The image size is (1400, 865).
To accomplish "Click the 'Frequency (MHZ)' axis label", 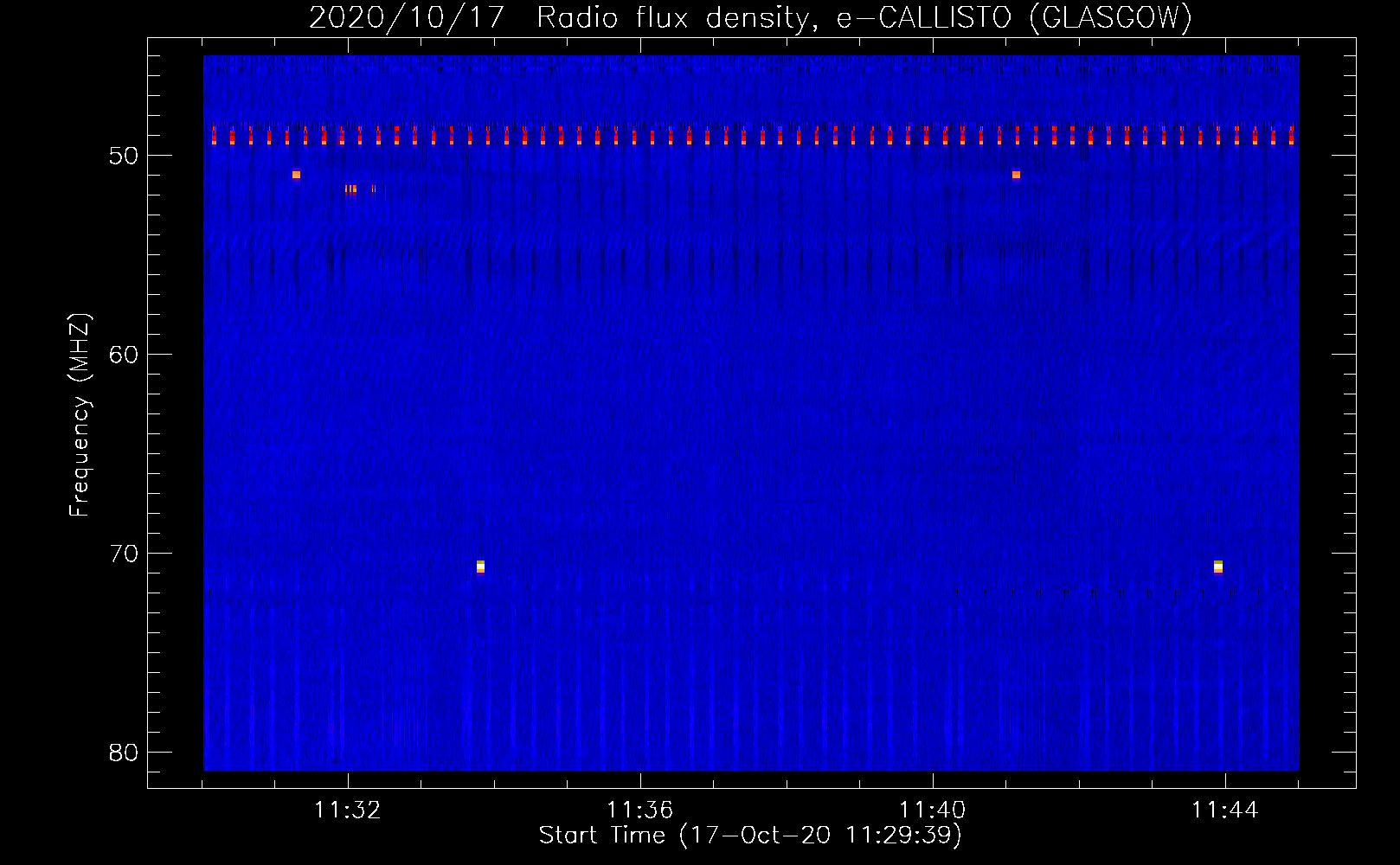I will coord(80,415).
